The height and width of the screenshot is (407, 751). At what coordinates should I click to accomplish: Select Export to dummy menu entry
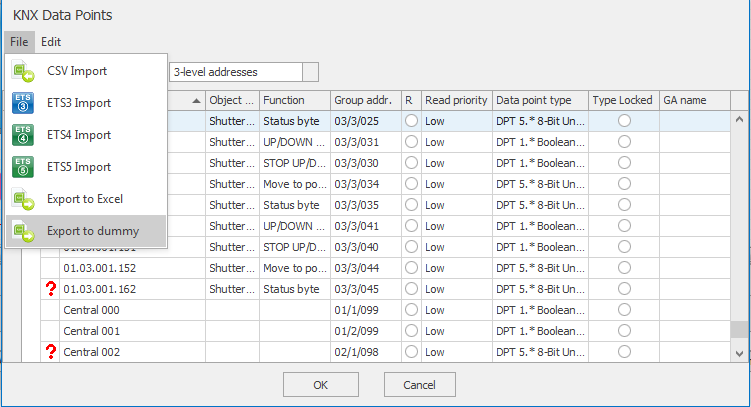click(86, 231)
